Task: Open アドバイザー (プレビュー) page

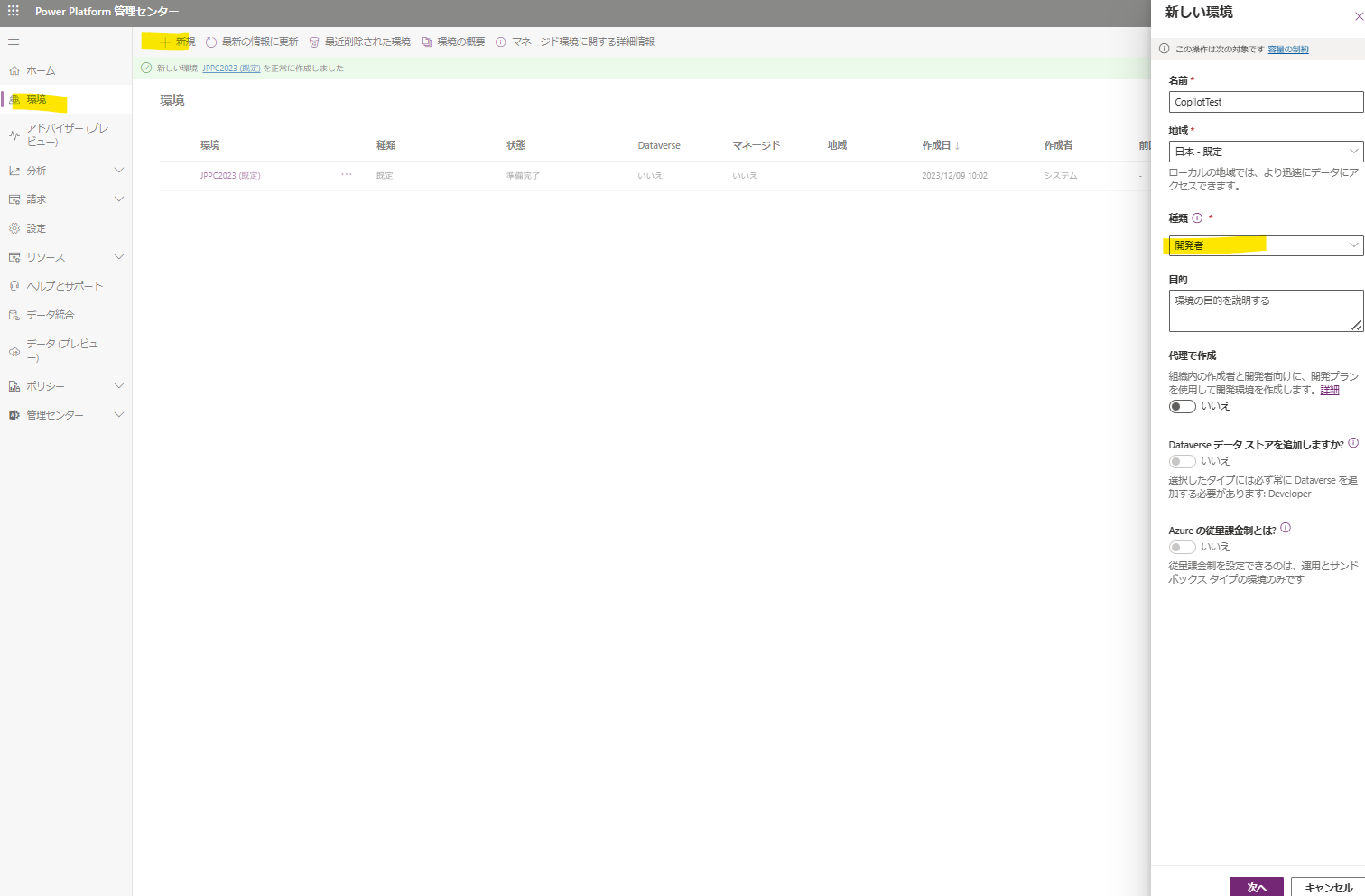Action: [x=67, y=134]
